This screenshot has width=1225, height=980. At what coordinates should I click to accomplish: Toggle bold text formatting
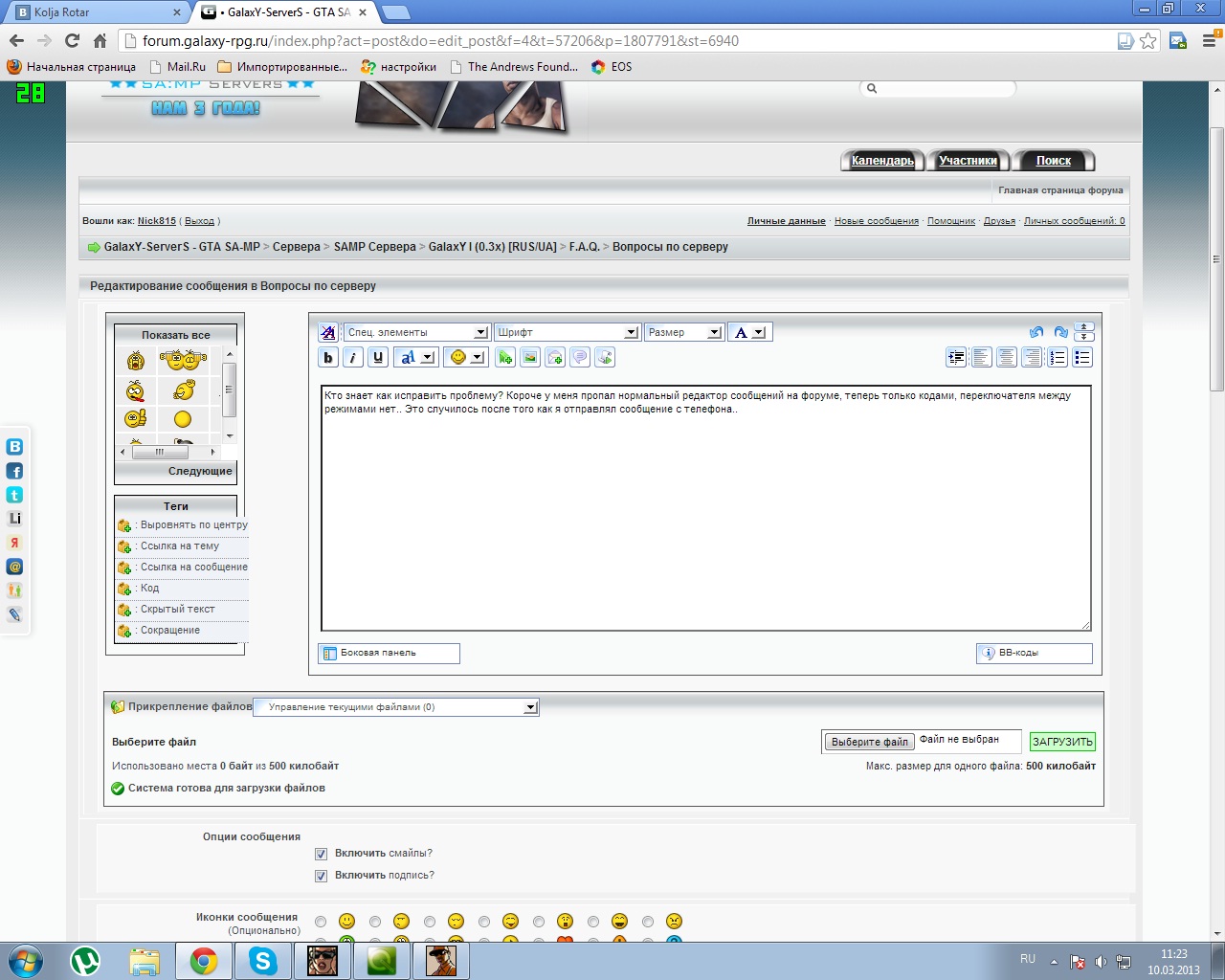pos(328,358)
